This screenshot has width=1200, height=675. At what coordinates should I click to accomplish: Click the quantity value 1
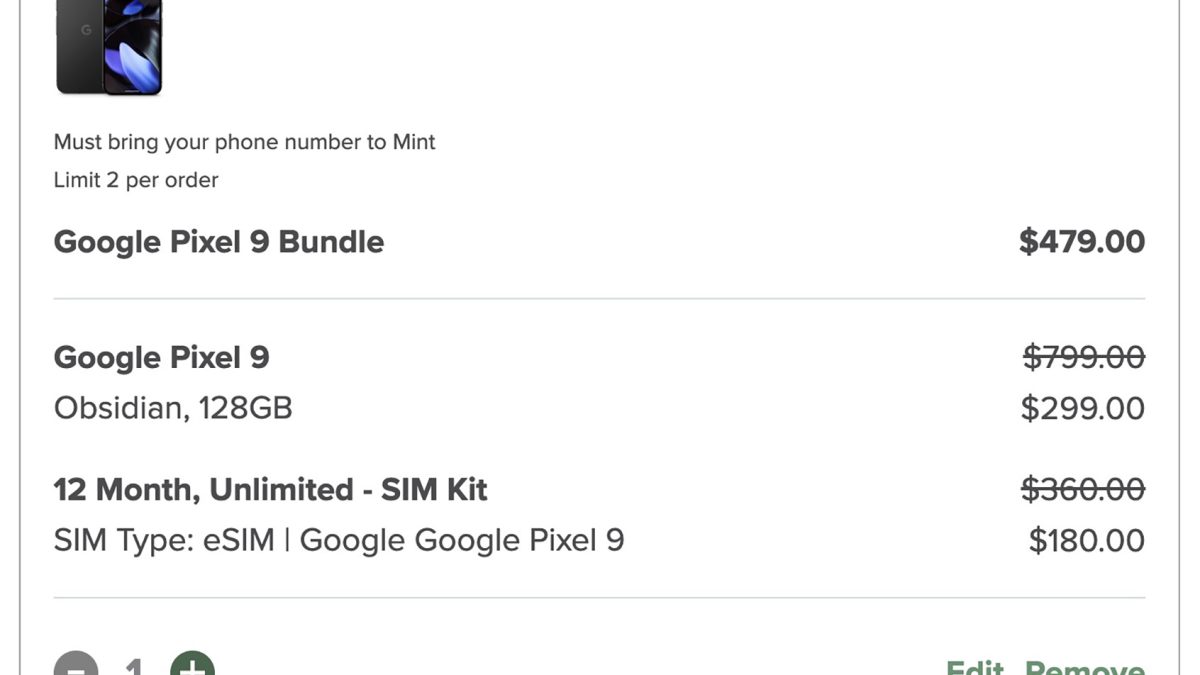pyautogui.click(x=134, y=667)
